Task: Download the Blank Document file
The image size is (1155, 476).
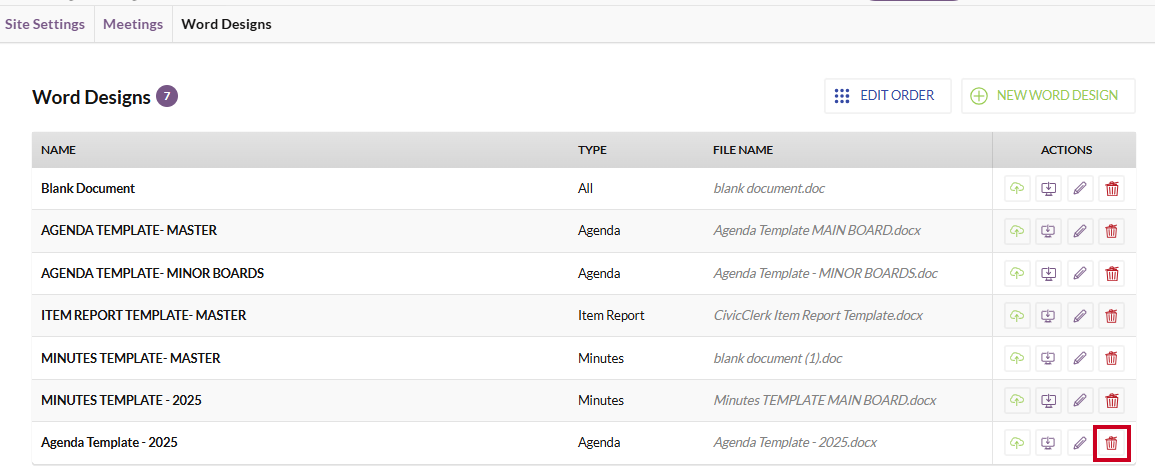Action: pyautogui.click(x=1048, y=189)
